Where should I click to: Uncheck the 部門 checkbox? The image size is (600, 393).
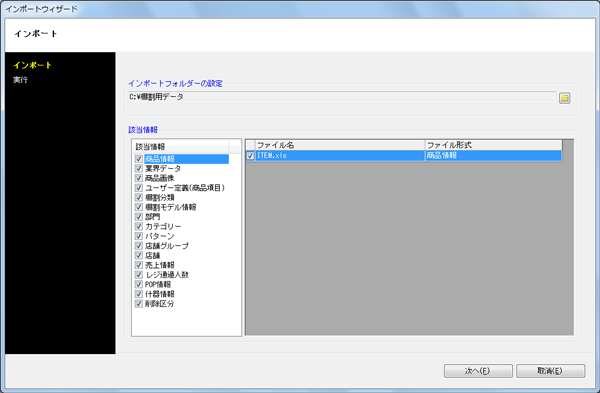[139, 217]
